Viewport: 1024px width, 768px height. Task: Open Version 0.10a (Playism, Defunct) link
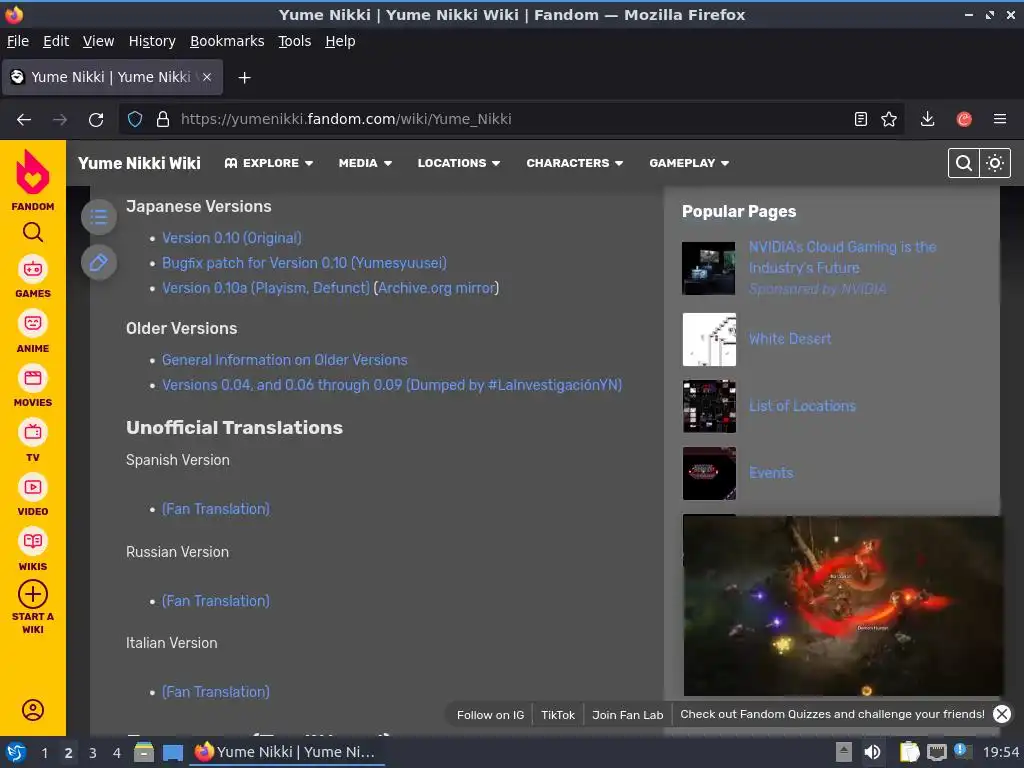pyautogui.click(x=266, y=287)
